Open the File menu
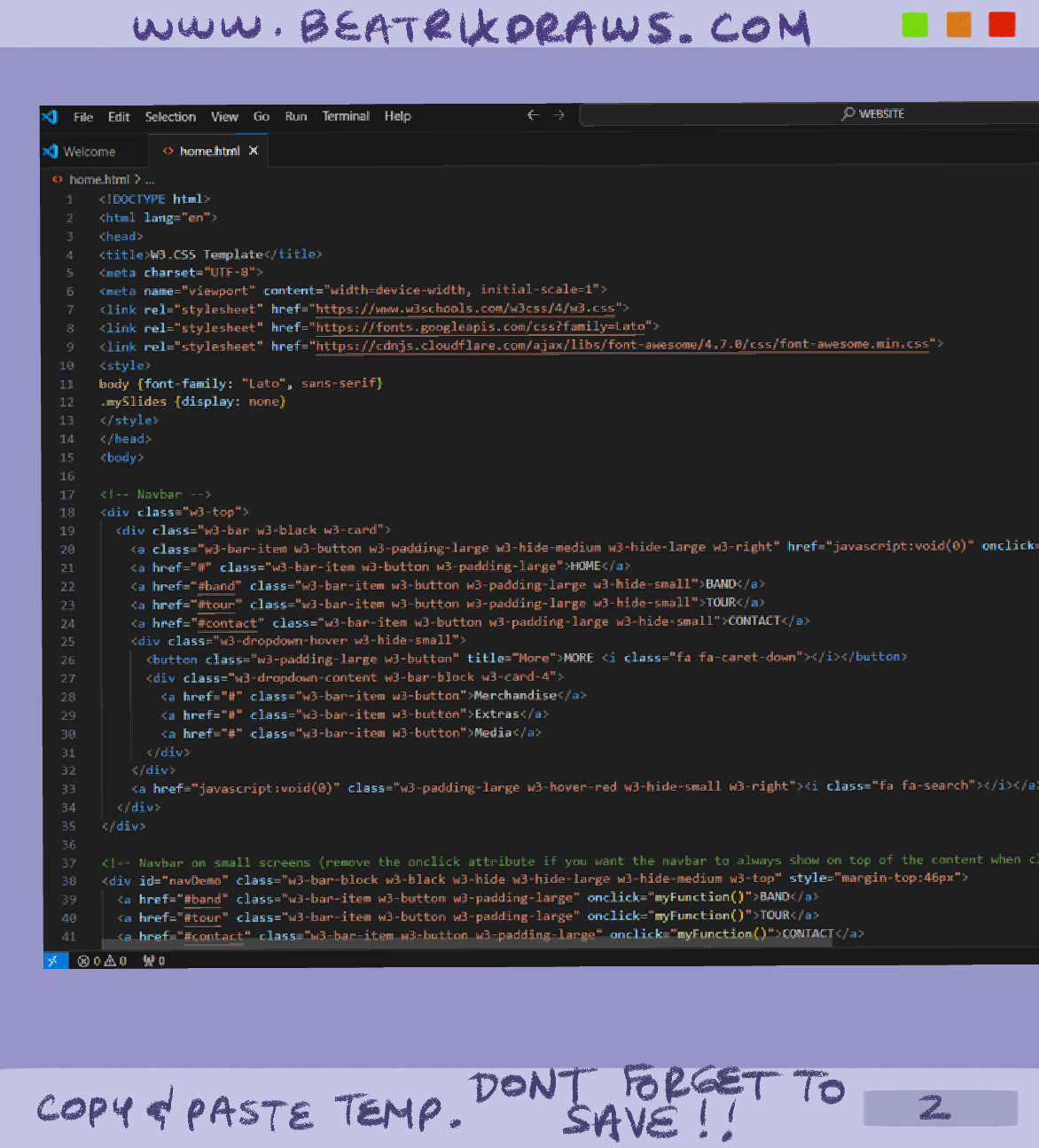The width and height of the screenshot is (1039, 1148). tap(83, 117)
